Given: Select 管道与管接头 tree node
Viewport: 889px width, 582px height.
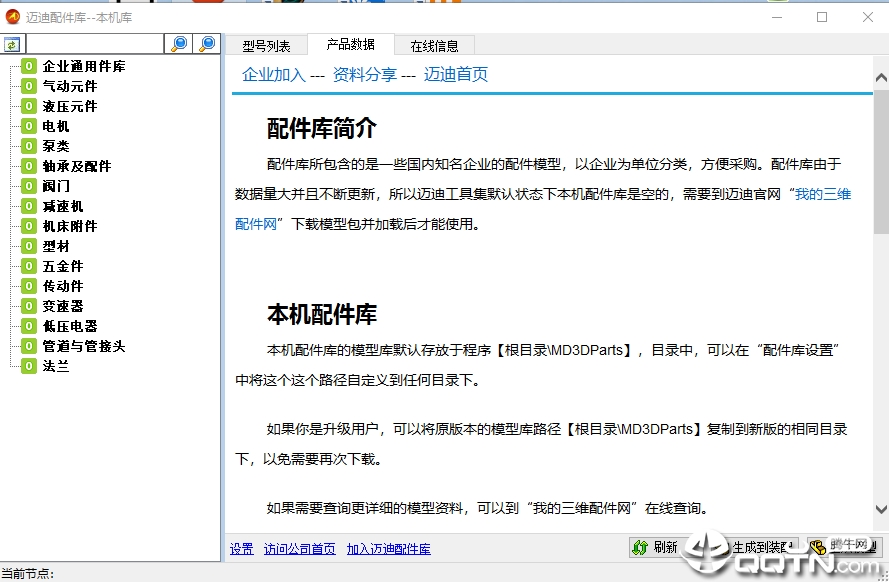Looking at the screenshot, I should pos(84,346).
